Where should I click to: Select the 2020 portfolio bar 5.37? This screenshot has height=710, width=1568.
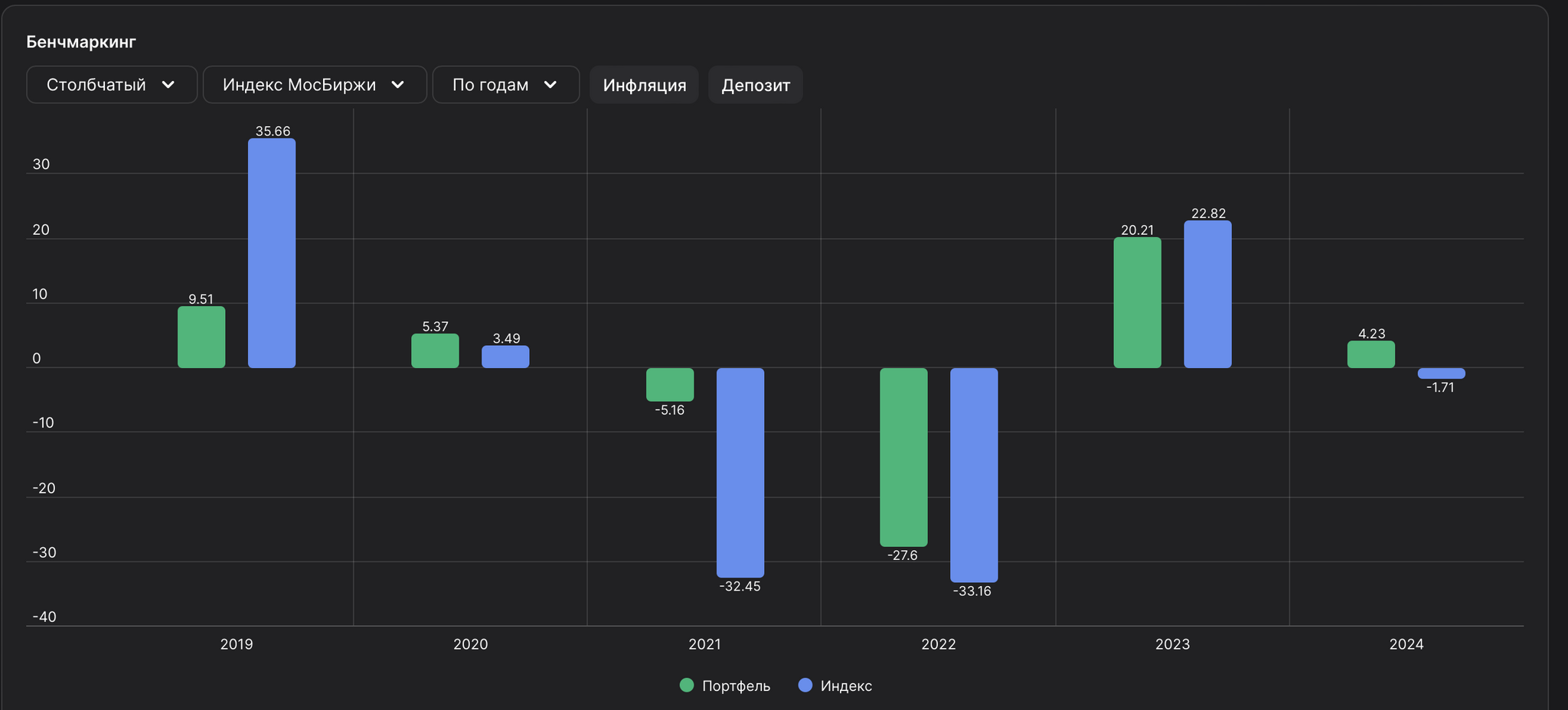(435, 350)
